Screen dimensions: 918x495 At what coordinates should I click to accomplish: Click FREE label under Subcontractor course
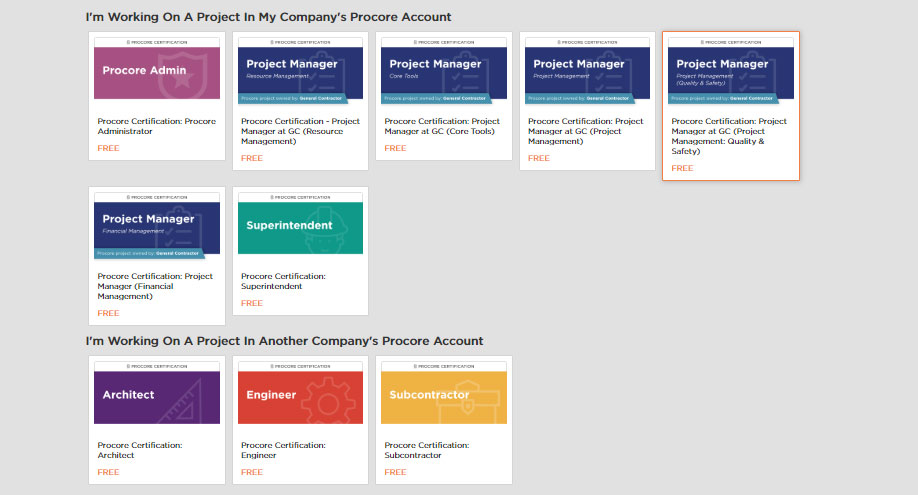395,472
